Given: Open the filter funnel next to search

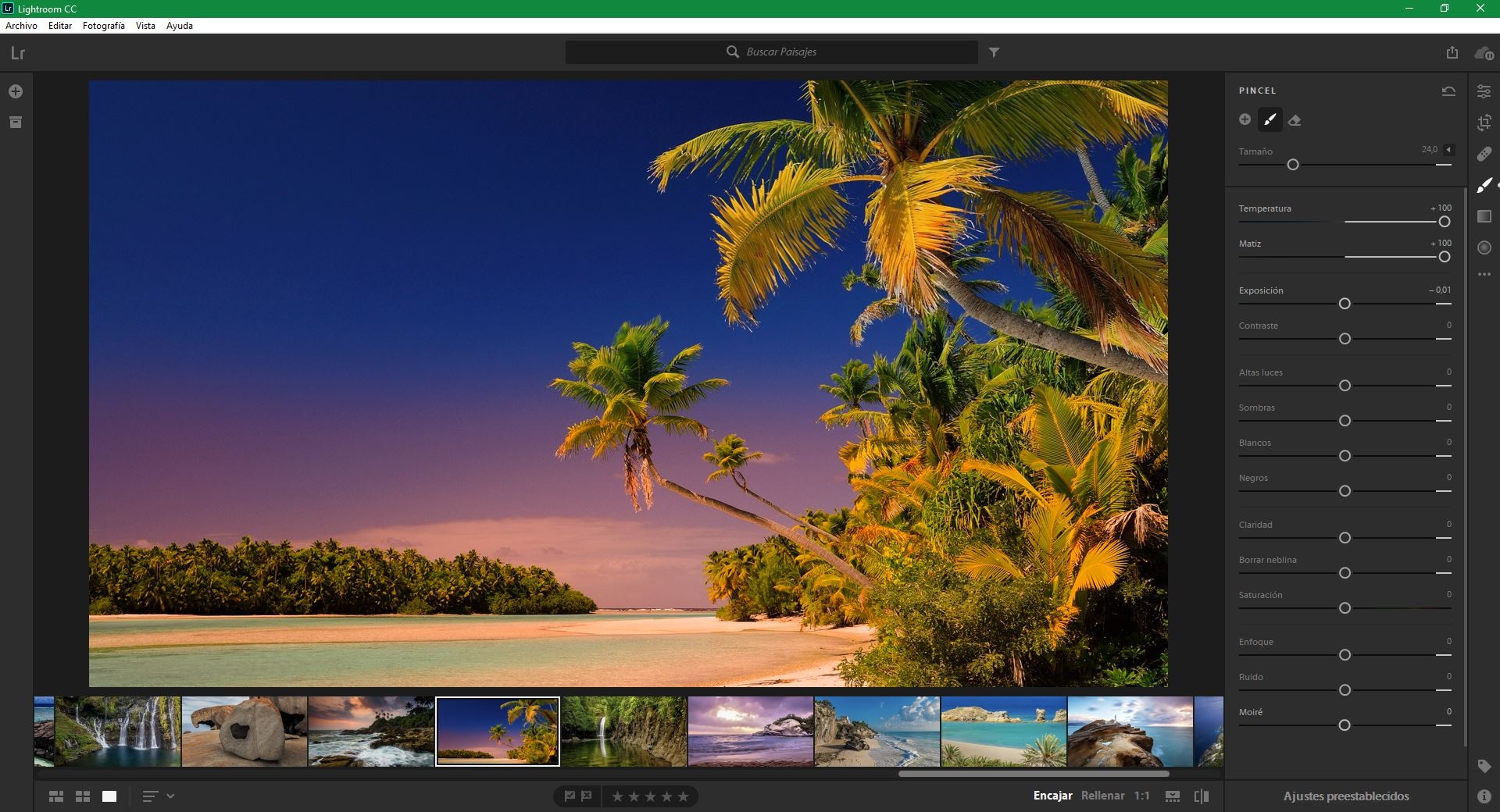Looking at the screenshot, I should (994, 52).
